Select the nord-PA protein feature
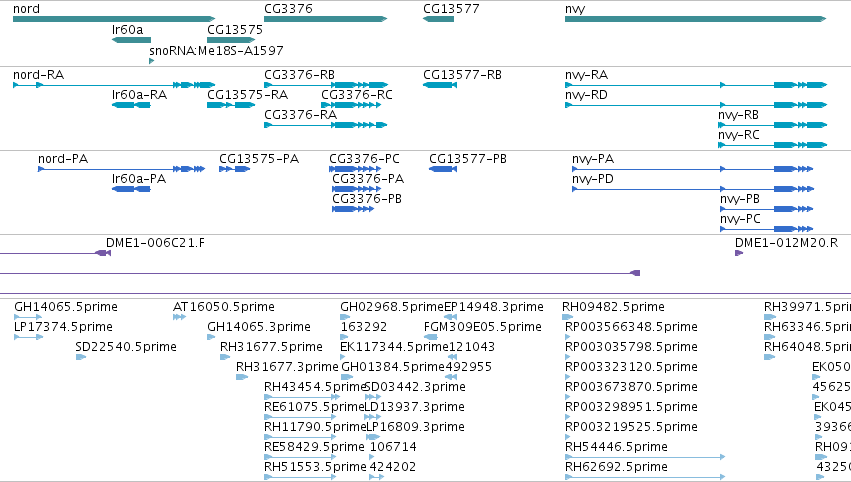The image size is (851, 482). point(122,169)
